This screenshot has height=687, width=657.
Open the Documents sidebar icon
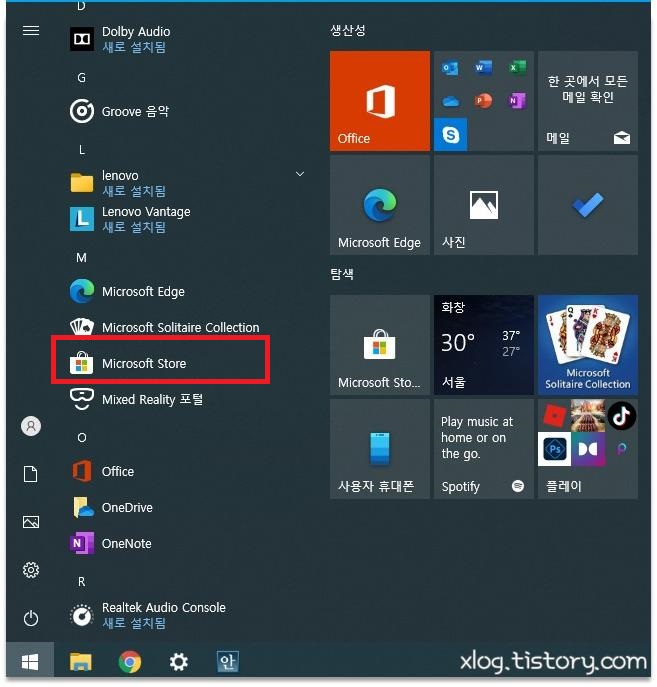31,474
